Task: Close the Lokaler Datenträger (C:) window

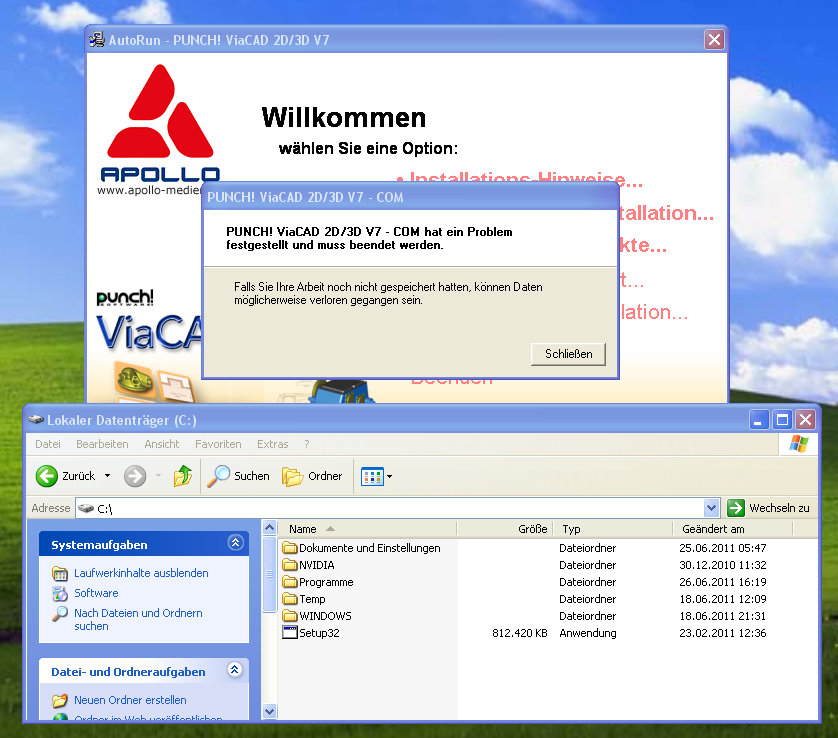Action: pos(805,420)
